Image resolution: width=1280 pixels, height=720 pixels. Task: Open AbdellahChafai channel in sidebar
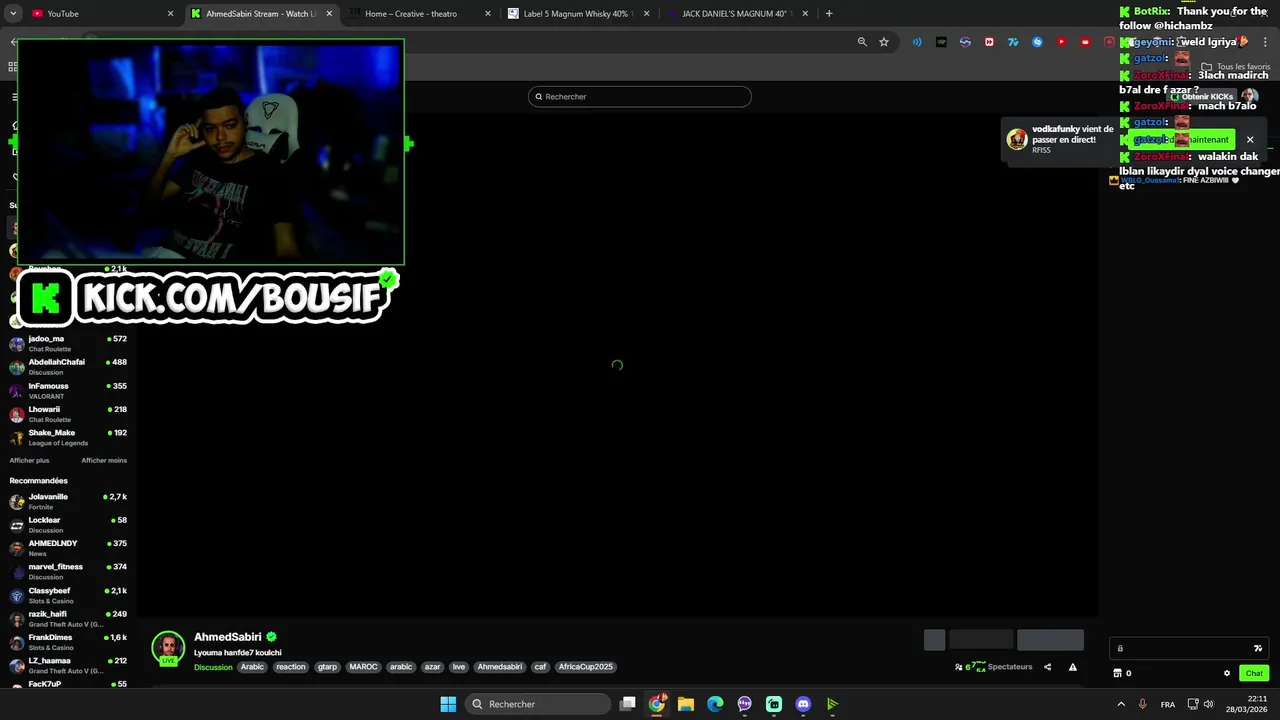tap(68, 367)
